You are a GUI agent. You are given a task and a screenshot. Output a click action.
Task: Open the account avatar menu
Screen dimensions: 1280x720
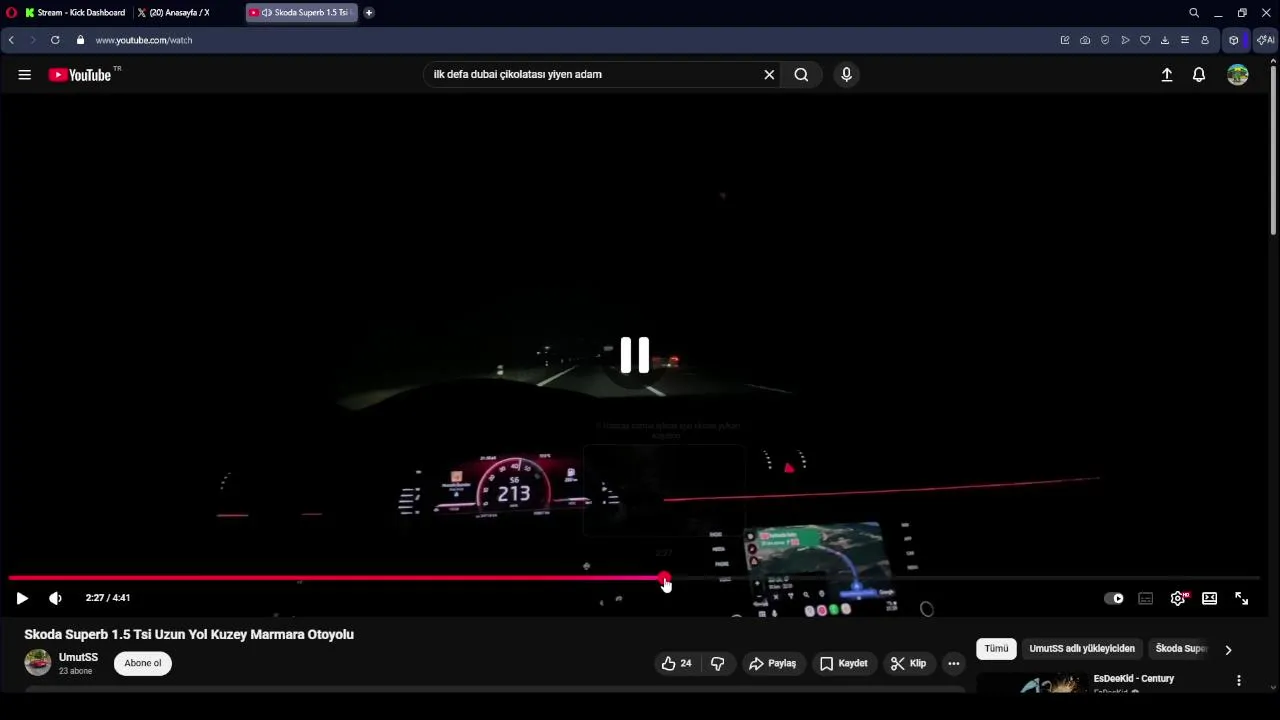[x=1238, y=75]
